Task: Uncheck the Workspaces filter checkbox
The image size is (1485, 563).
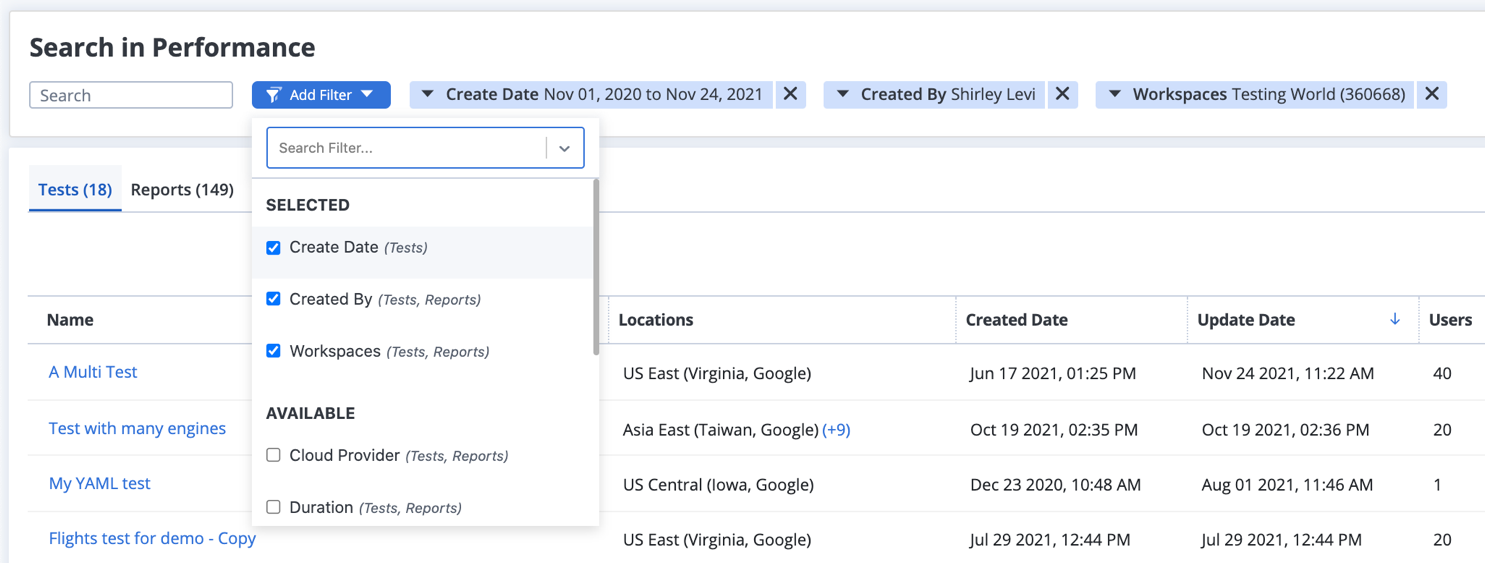Action: [273, 351]
